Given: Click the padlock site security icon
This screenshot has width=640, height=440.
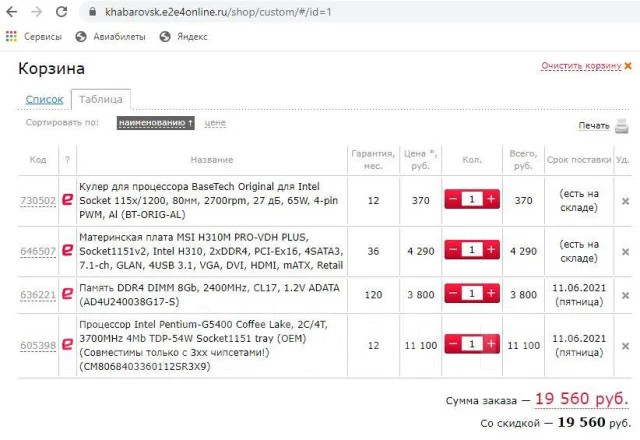Looking at the screenshot, I should click(x=93, y=12).
